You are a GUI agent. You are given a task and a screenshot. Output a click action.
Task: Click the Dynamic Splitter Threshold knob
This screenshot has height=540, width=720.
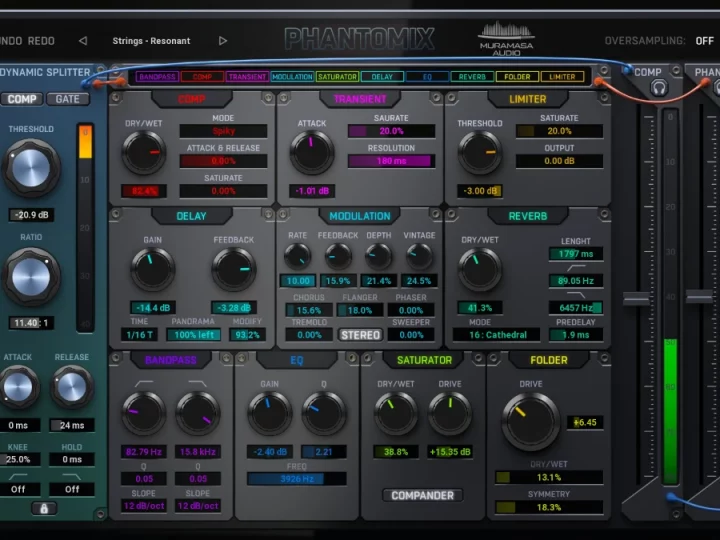[31, 168]
